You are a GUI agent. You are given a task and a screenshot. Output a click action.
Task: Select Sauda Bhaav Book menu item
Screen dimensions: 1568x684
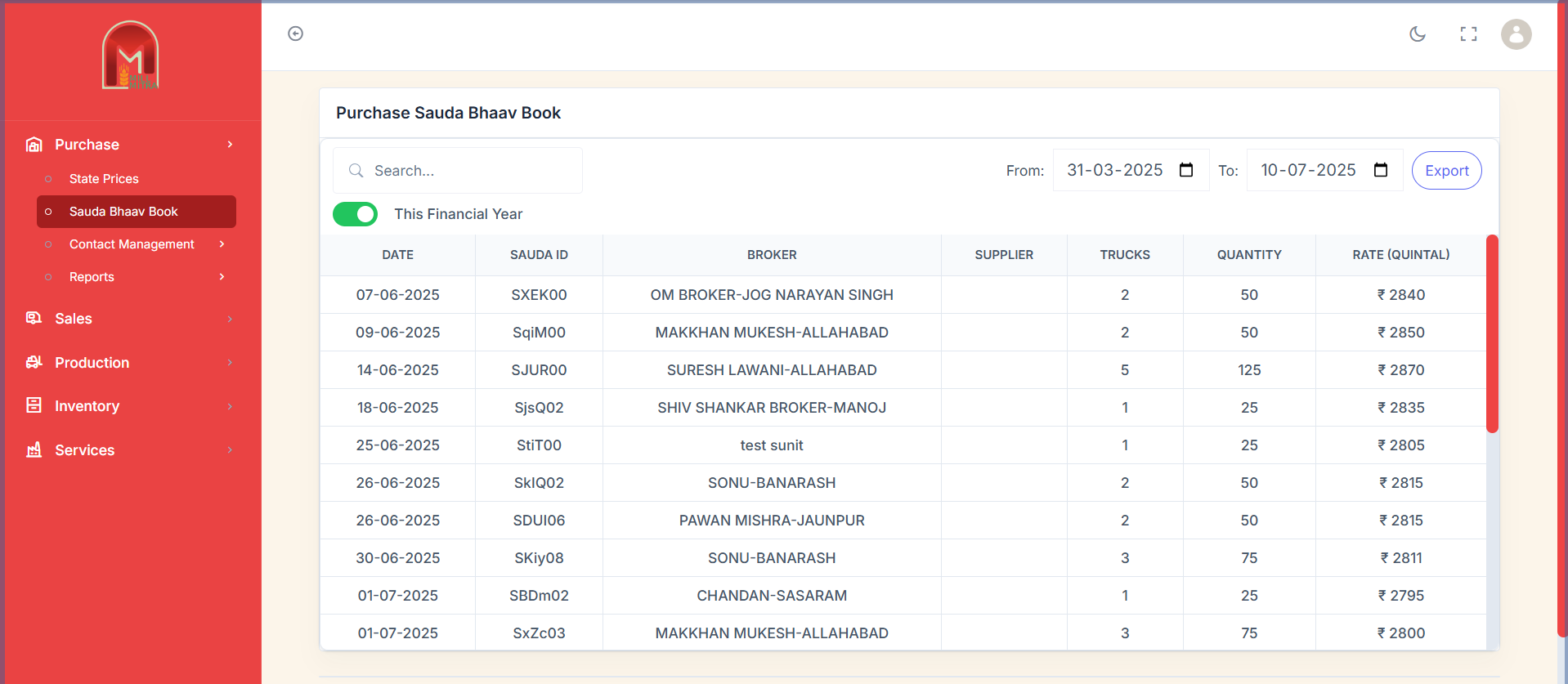(123, 212)
